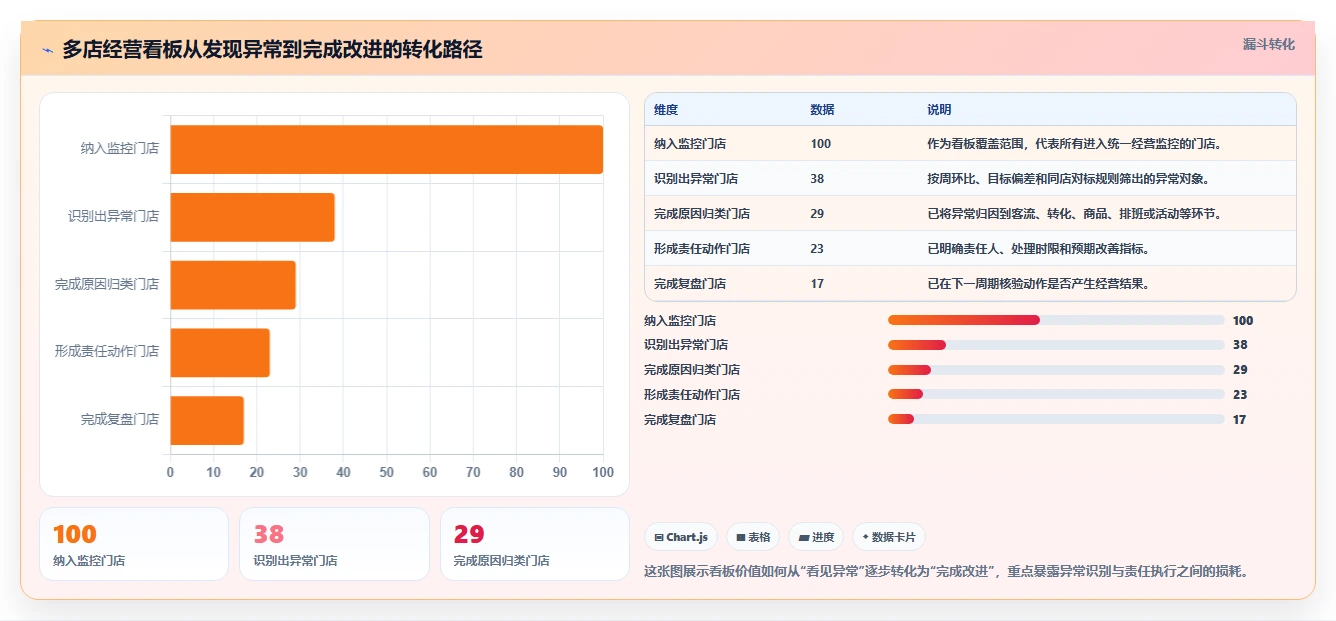Click the 完成复盘门店 progress bar
This screenshot has width=1336, height=621.
point(1056,419)
